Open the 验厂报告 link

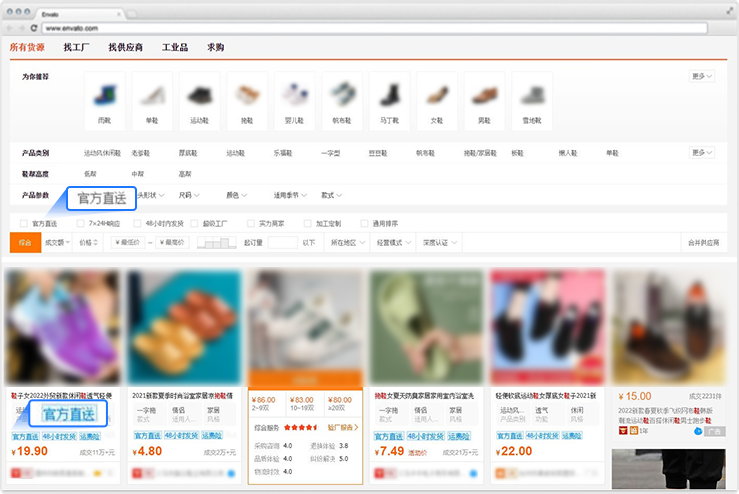pos(343,428)
